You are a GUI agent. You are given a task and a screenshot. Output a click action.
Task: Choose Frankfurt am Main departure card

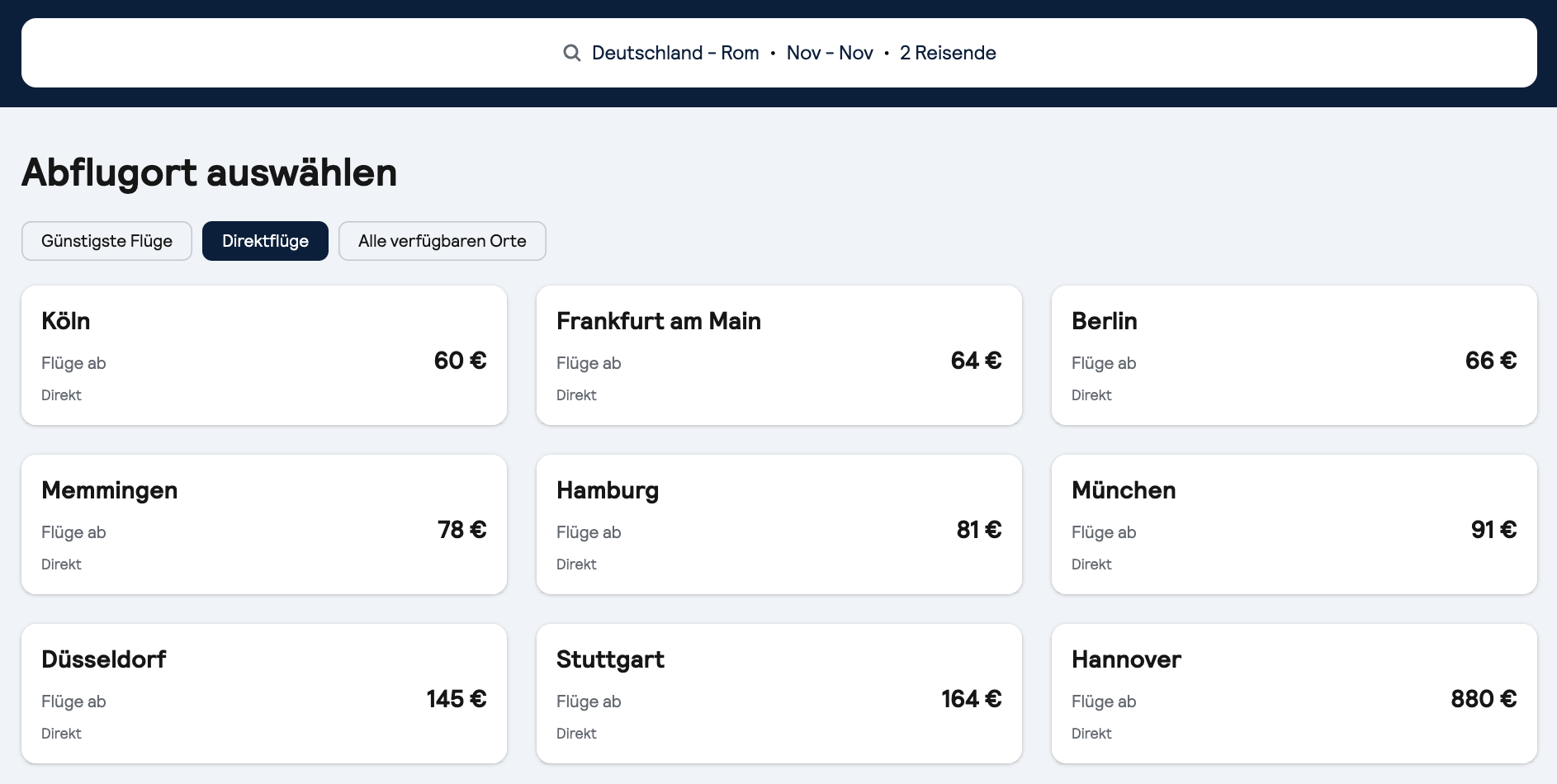click(779, 356)
